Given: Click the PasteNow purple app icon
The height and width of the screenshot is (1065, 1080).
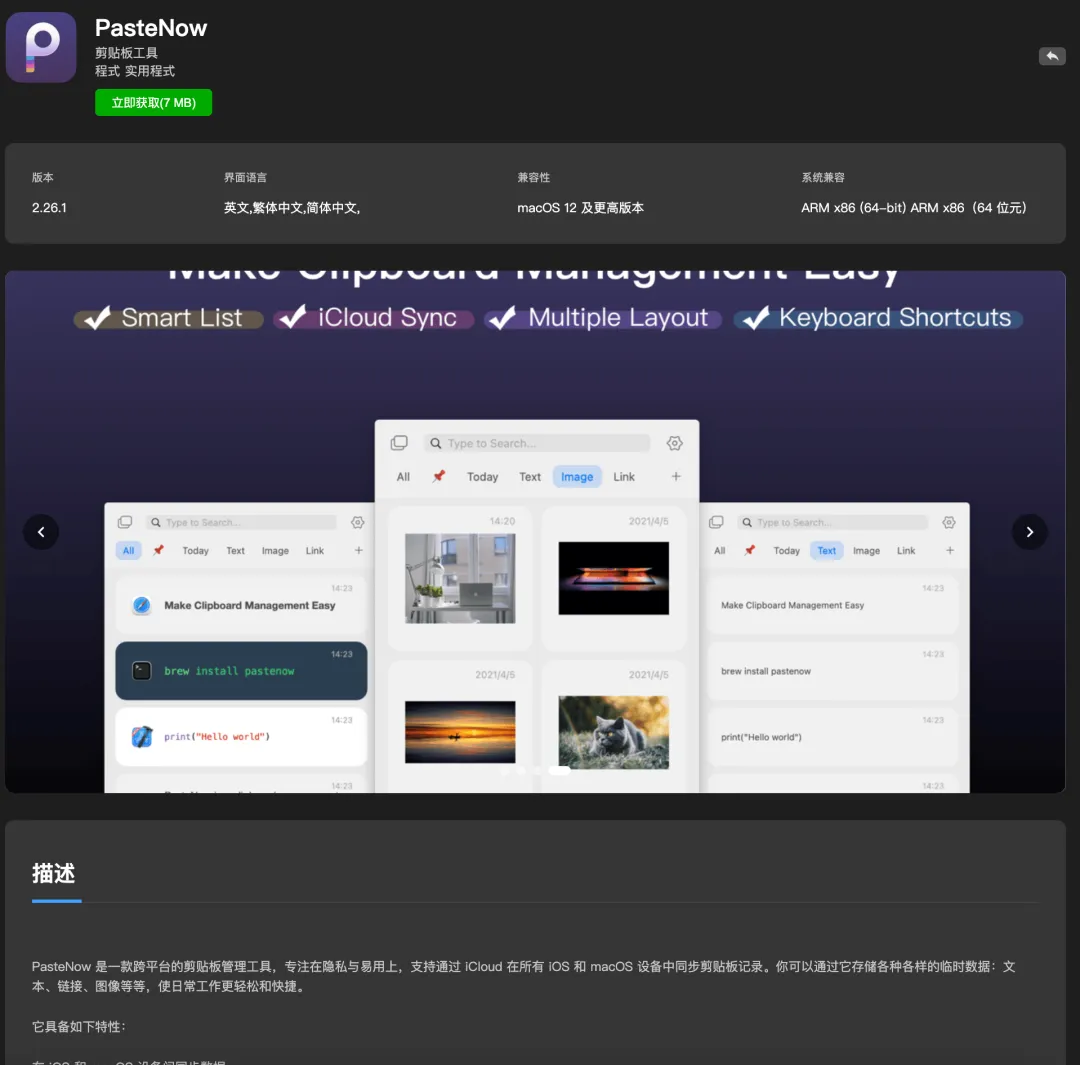Looking at the screenshot, I should (x=41, y=47).
